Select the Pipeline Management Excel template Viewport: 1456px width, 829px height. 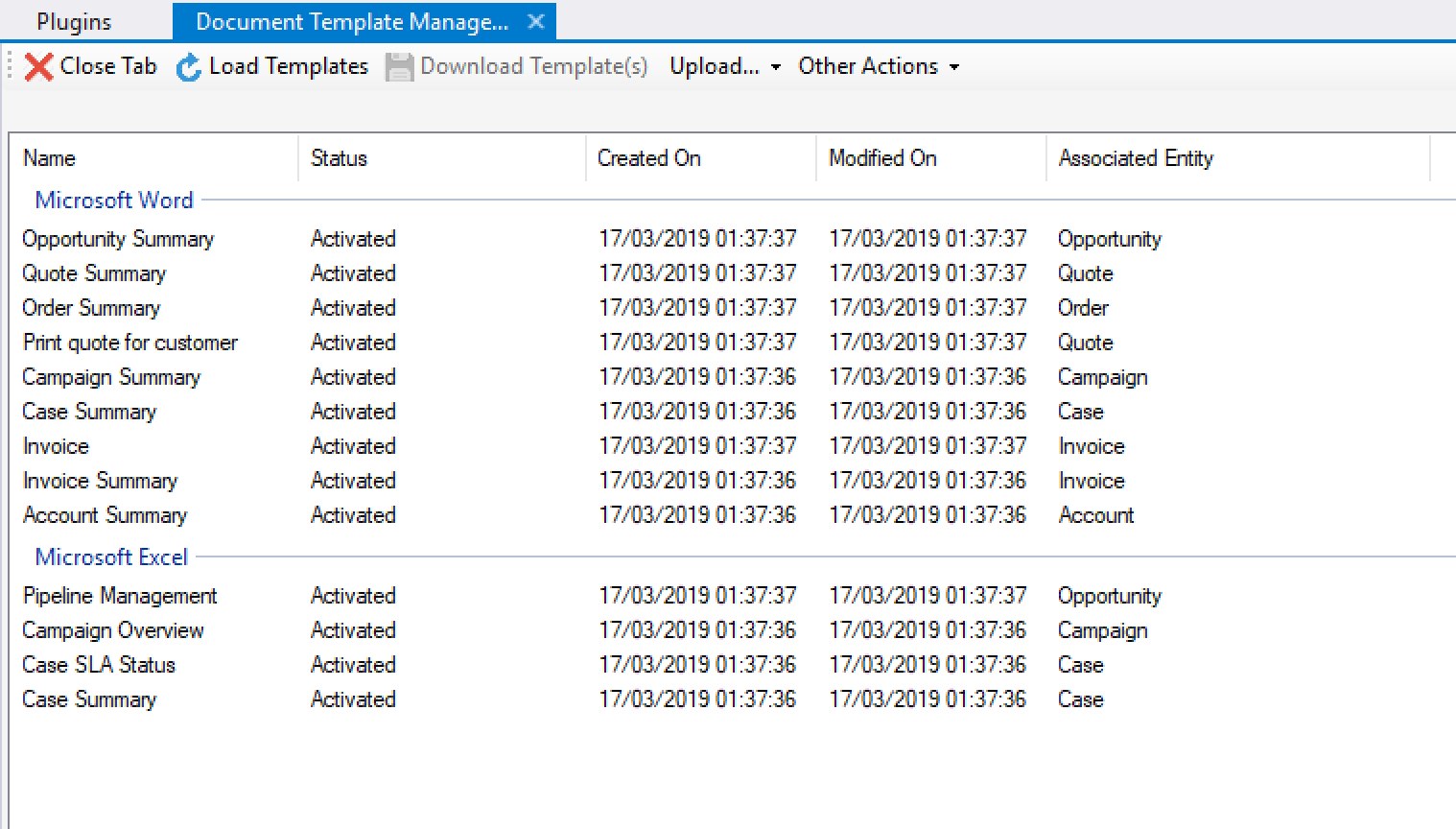(120, 596)
